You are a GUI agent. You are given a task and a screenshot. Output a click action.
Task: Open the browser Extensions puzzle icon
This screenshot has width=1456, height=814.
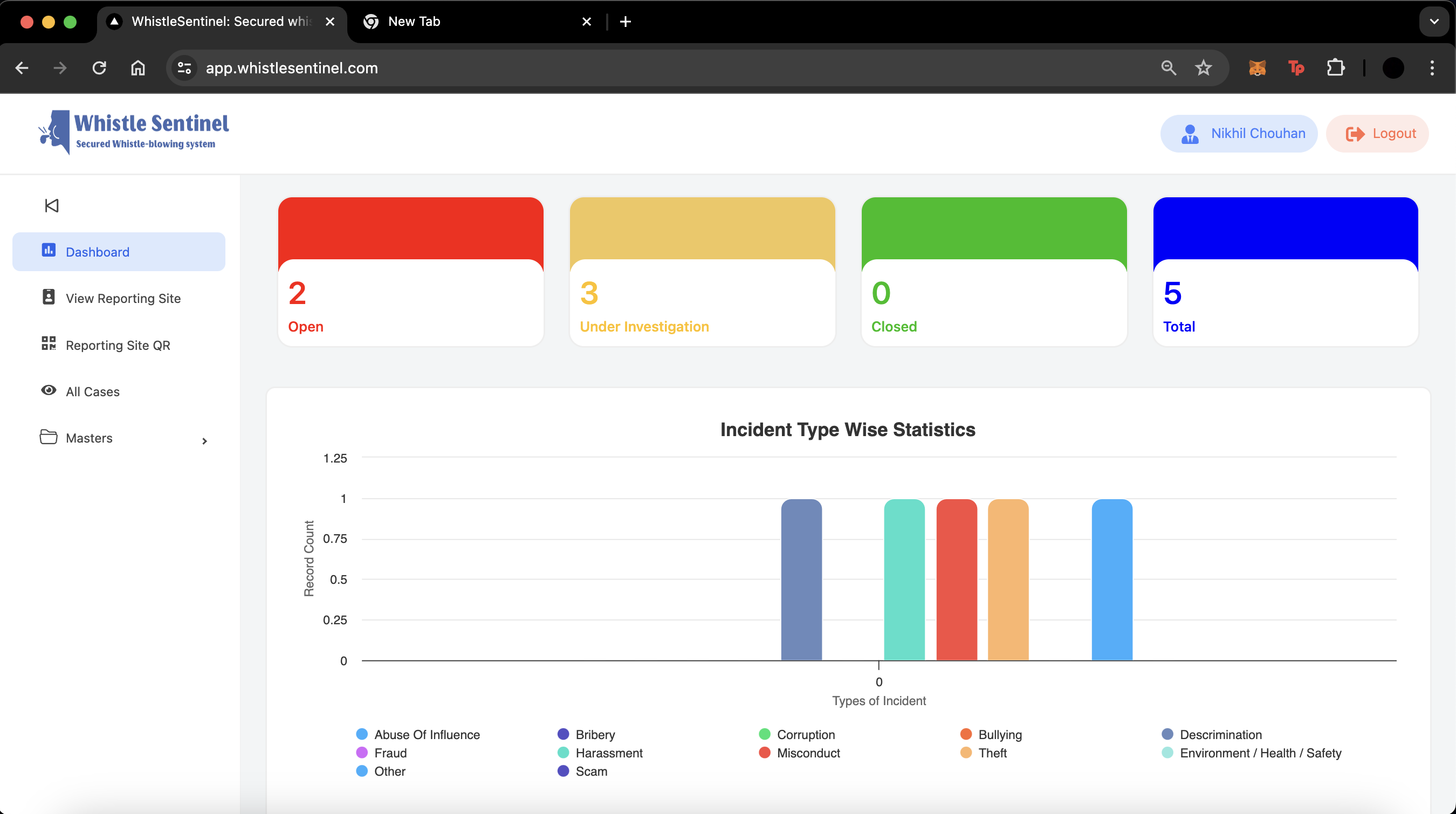click(x=1335, y=68)
